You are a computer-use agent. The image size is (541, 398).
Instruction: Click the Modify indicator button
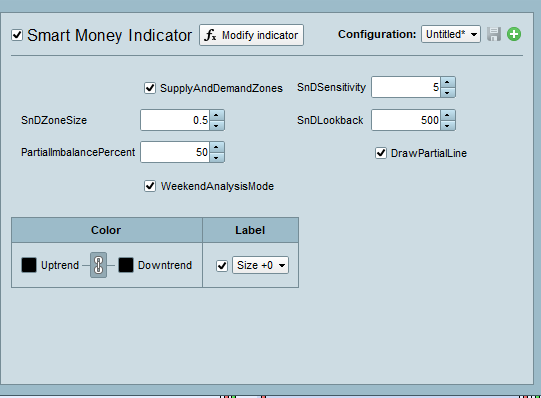pos(251,35)
